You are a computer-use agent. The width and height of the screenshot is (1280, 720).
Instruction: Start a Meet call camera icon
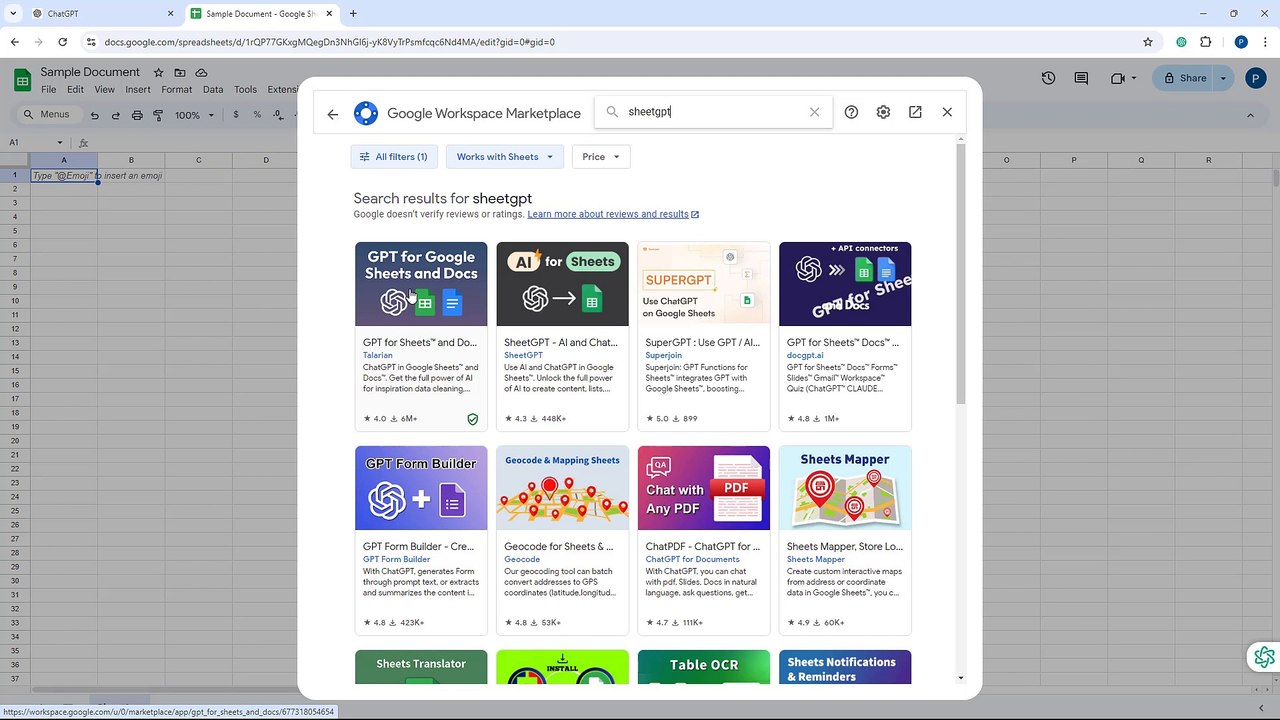(x=1118, y=78)
